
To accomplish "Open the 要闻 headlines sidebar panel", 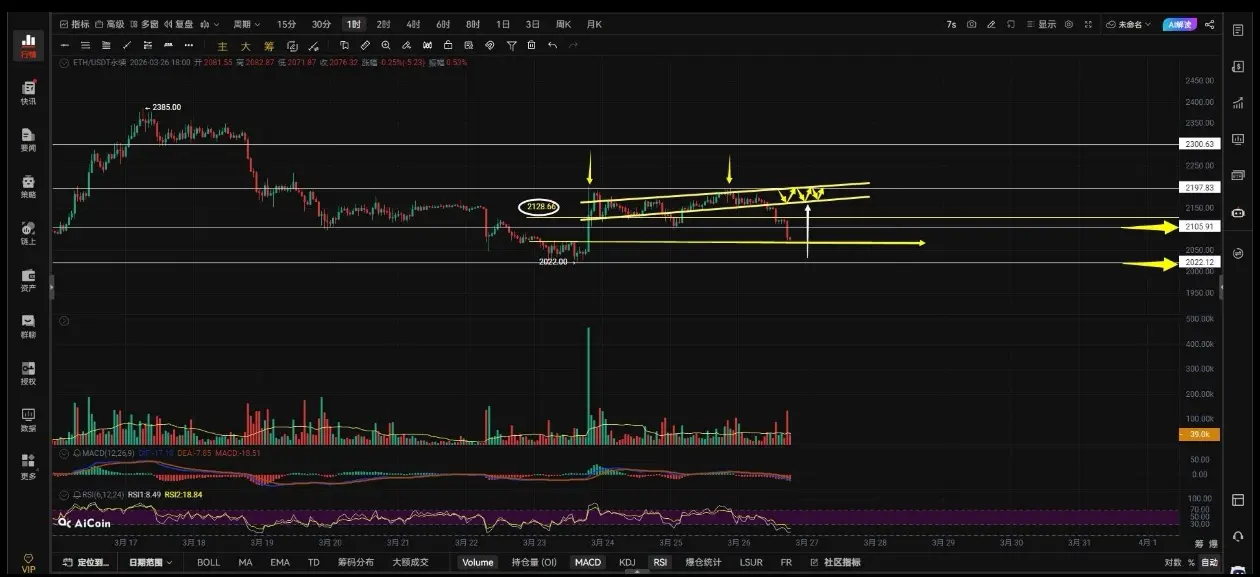I will click(28, 140).
